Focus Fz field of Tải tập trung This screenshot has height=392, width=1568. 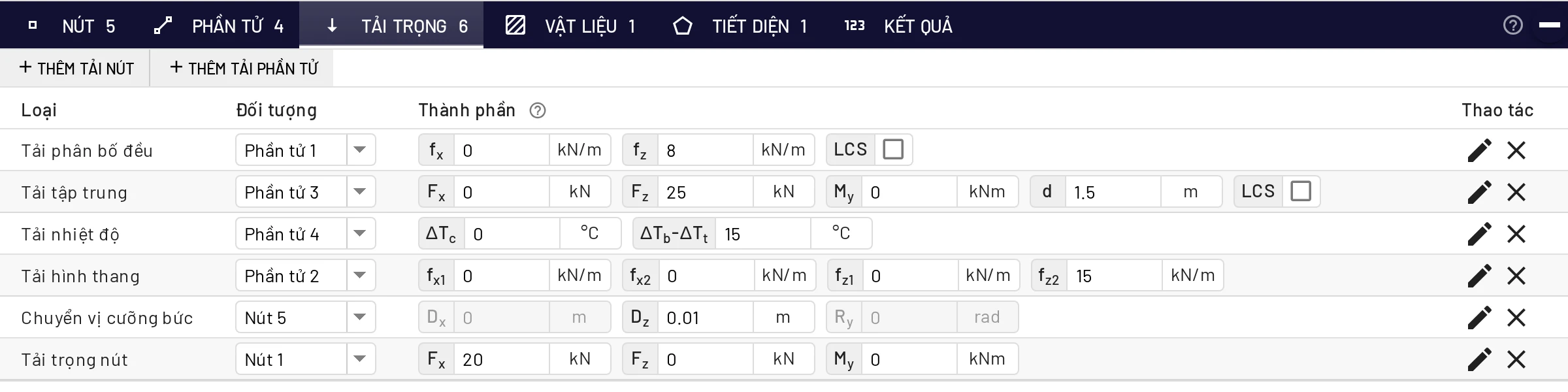click(x=705, y=192)
